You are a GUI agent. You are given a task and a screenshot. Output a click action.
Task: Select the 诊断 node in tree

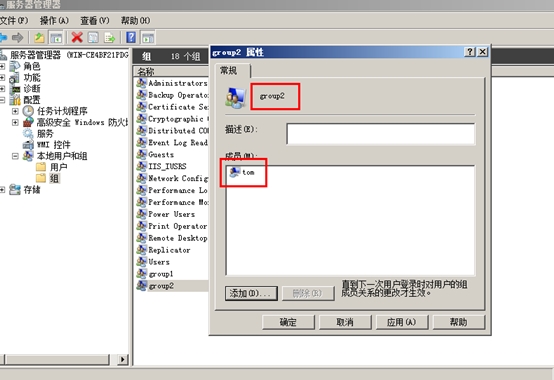[32, 89]
